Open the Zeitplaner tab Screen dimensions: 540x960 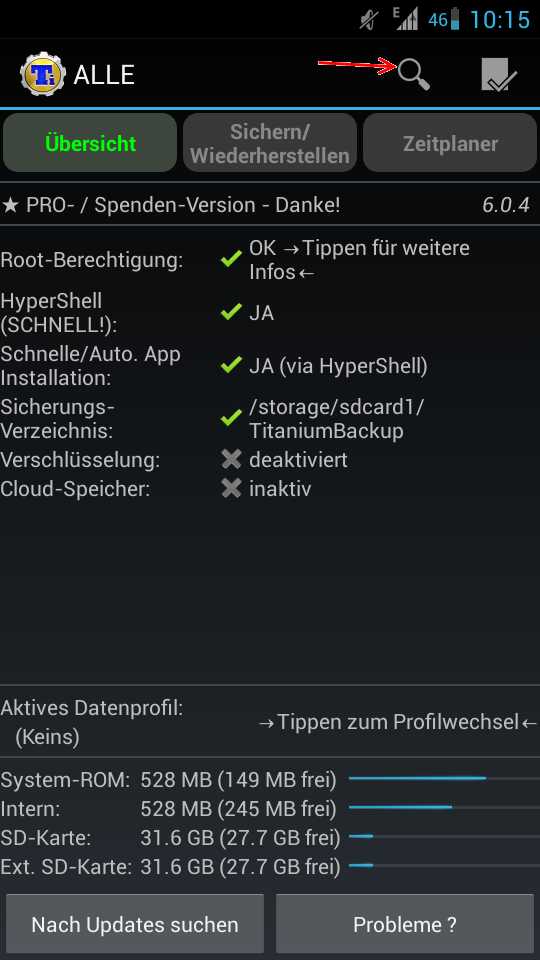click(x=450, y=143)
